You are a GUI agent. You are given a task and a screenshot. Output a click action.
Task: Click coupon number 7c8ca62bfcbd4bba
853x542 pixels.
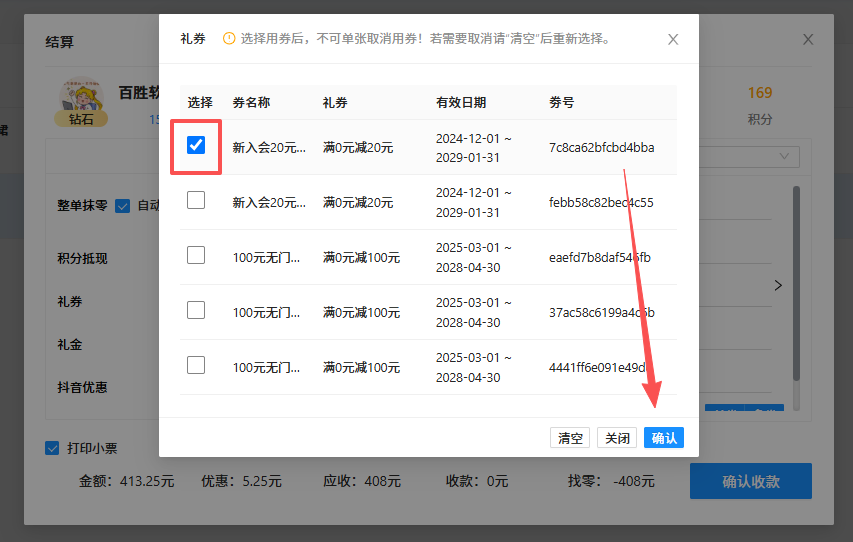(x=602, y=147)
